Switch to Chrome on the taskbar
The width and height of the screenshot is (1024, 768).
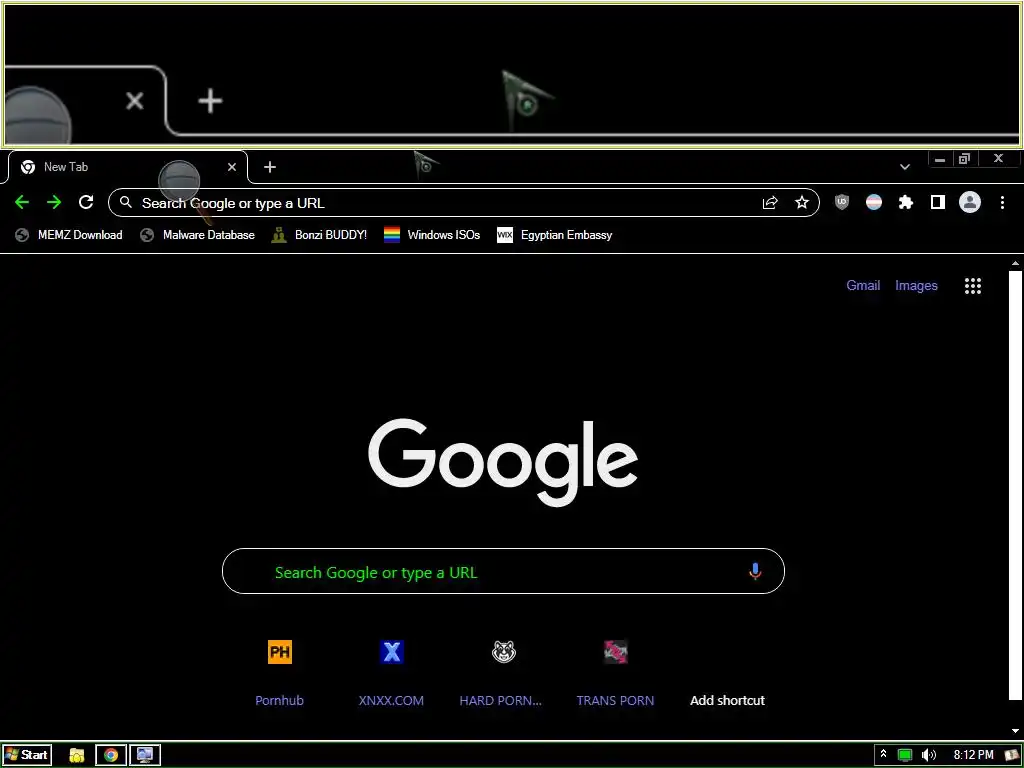tap(111, 756)
